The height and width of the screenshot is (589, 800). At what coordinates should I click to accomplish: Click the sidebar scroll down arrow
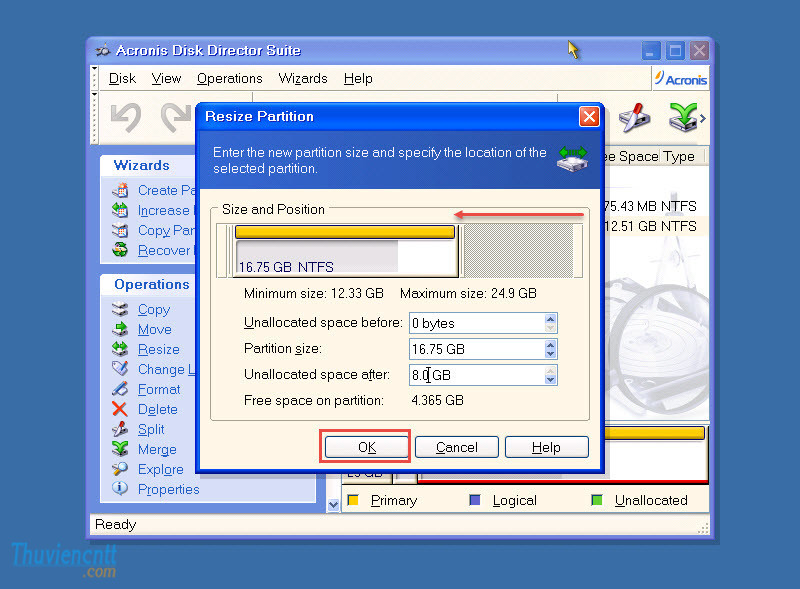[x=334, y=505]
